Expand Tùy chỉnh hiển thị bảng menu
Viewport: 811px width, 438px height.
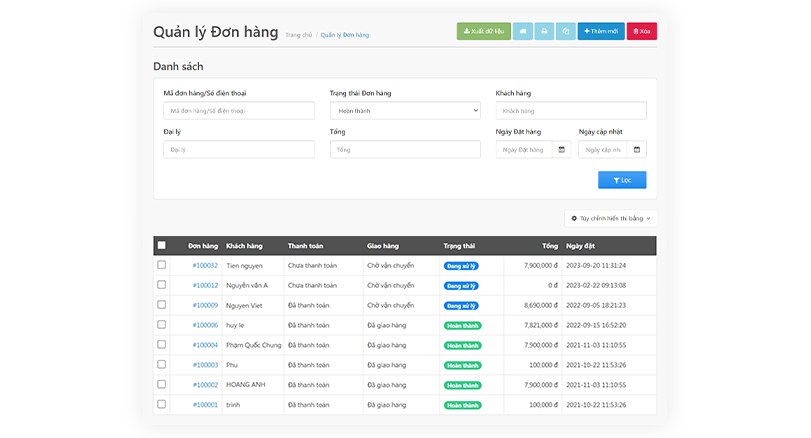(611, 218)
